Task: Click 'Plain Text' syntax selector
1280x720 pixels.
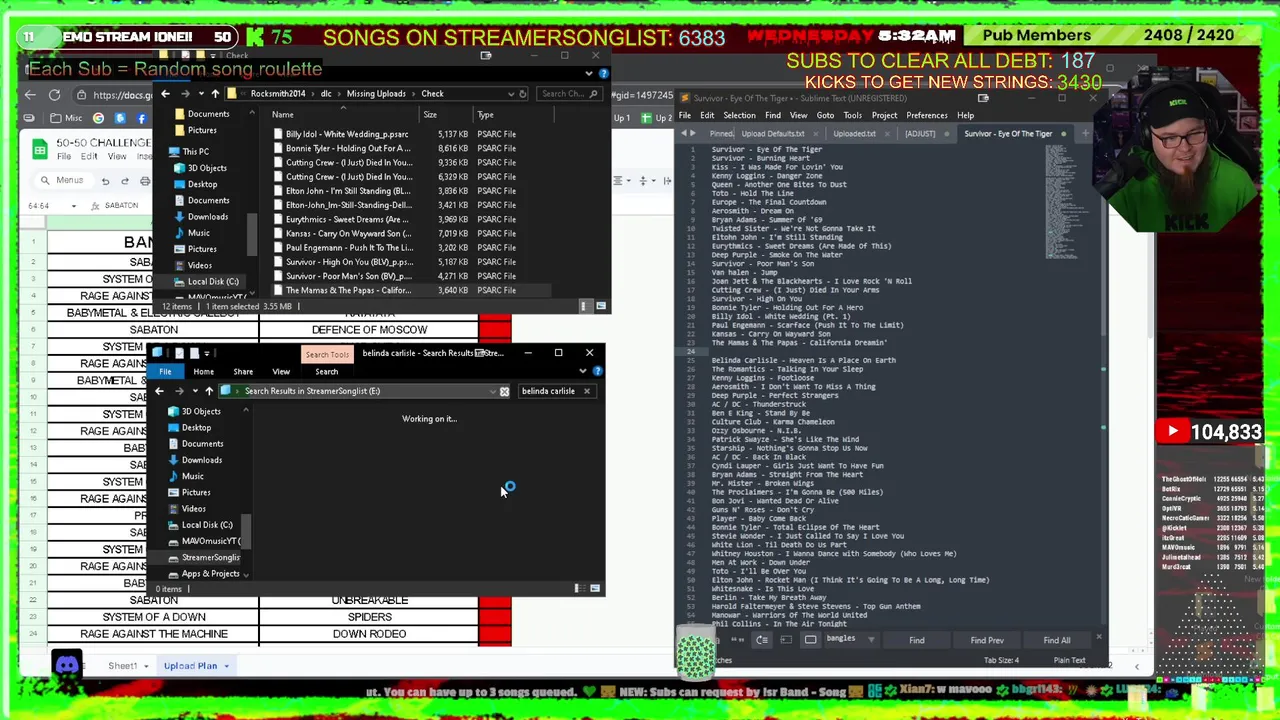Action: pos(1069,660)
